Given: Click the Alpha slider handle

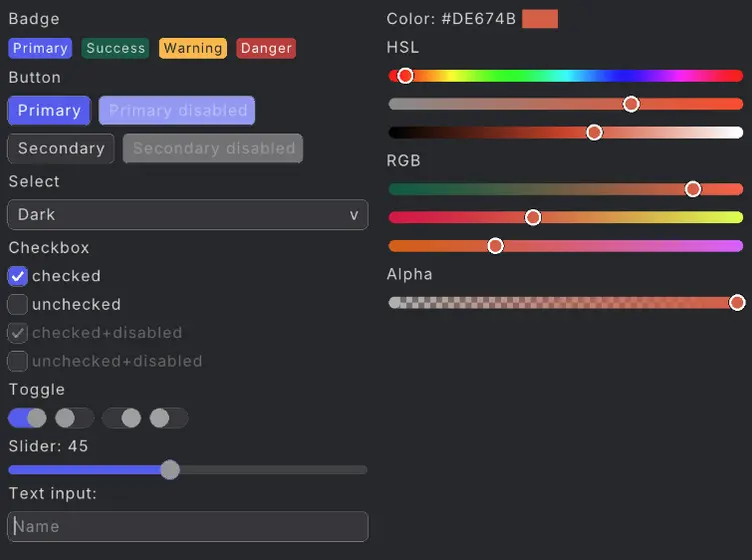Looking at the screenshot, I should click(737, 303).
